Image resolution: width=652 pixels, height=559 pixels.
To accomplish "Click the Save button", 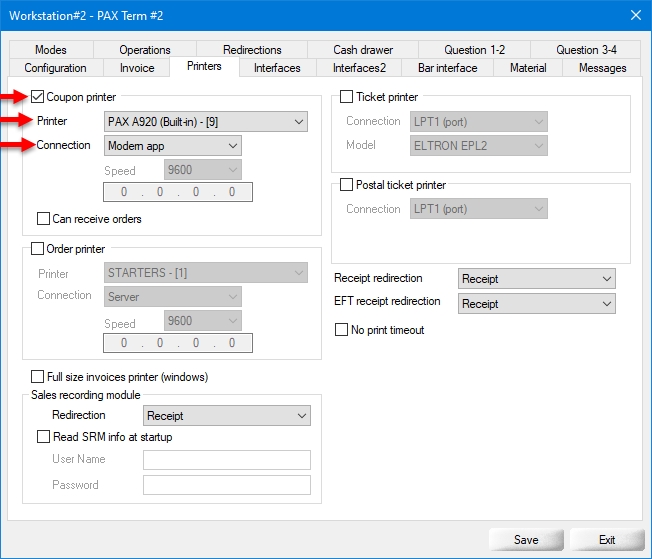I will (x=525, y=539).
